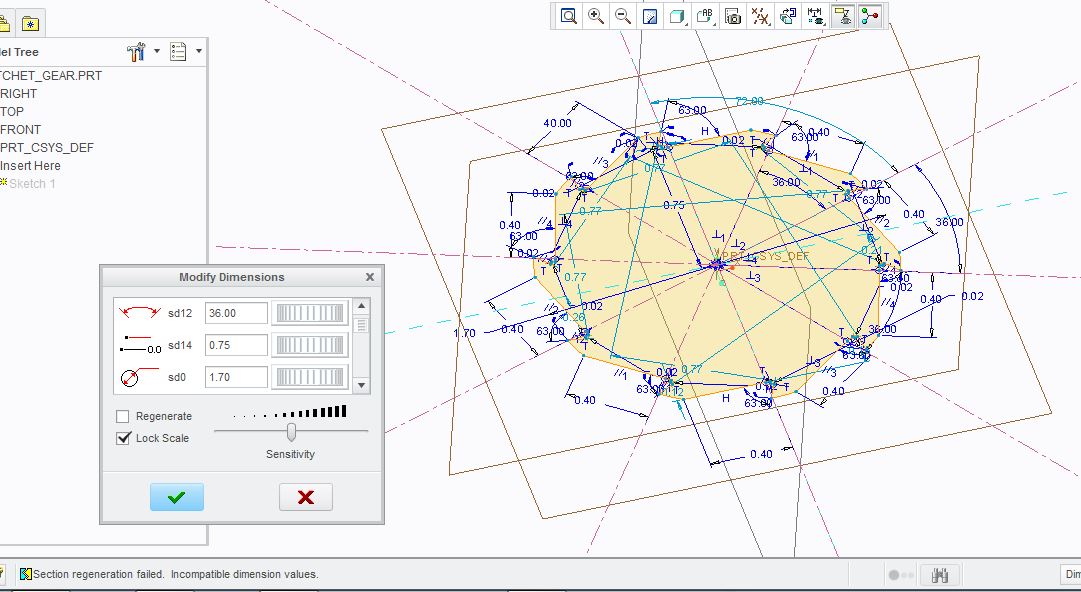Select RIGHT plane in Model Tree

coord(19,94)
